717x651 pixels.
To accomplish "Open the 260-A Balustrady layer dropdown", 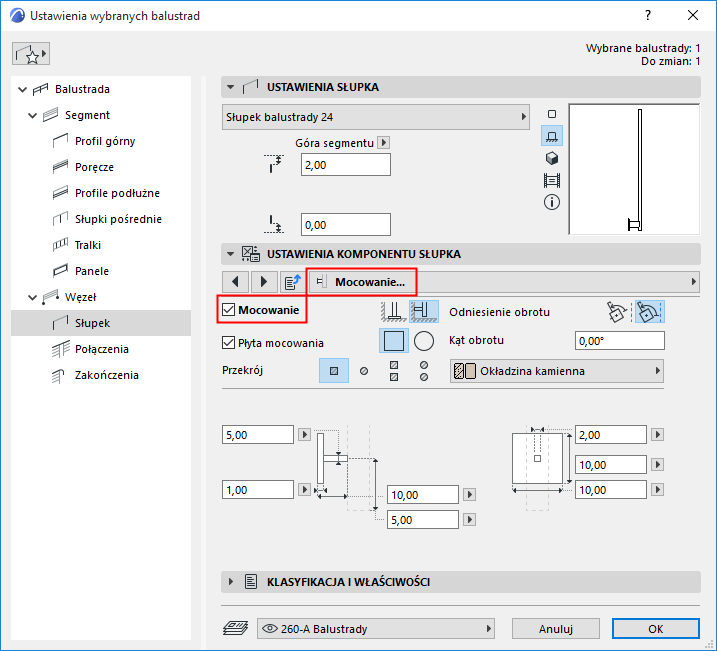I will point(376,629).
